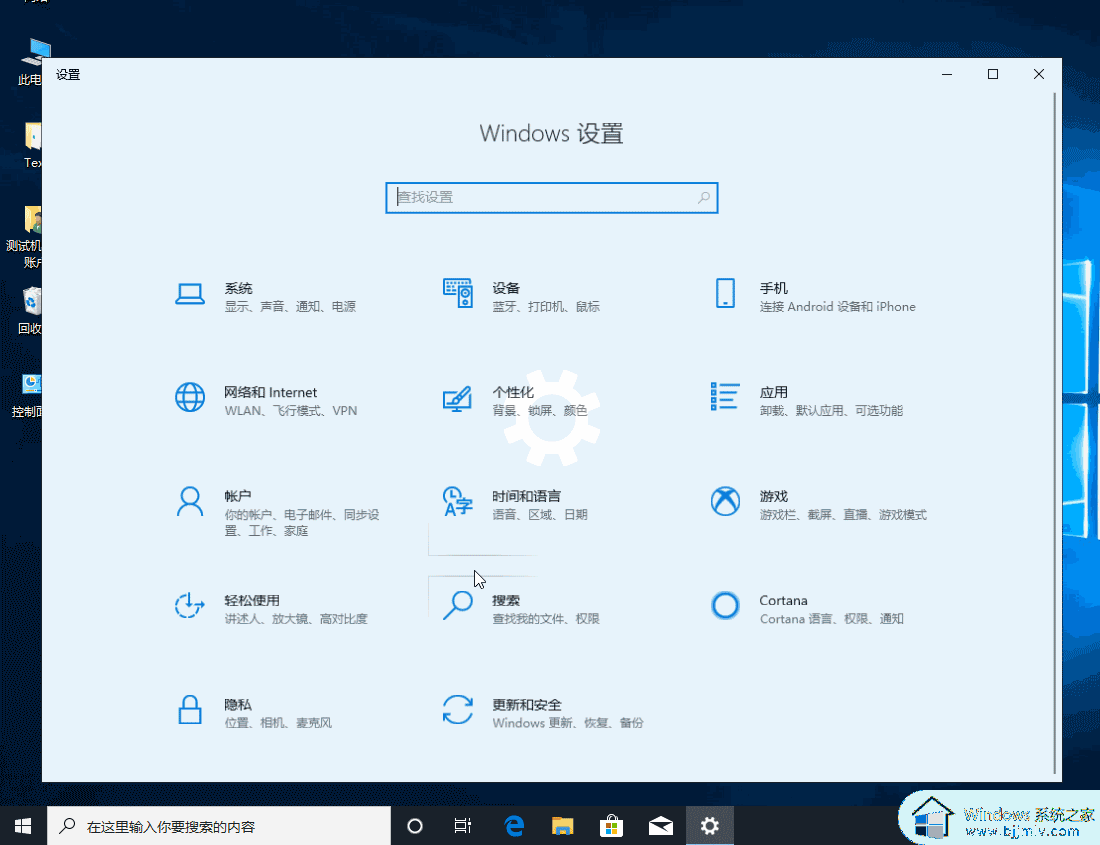Select the Settings gear on the taskbar

click(x=710, y=826)
